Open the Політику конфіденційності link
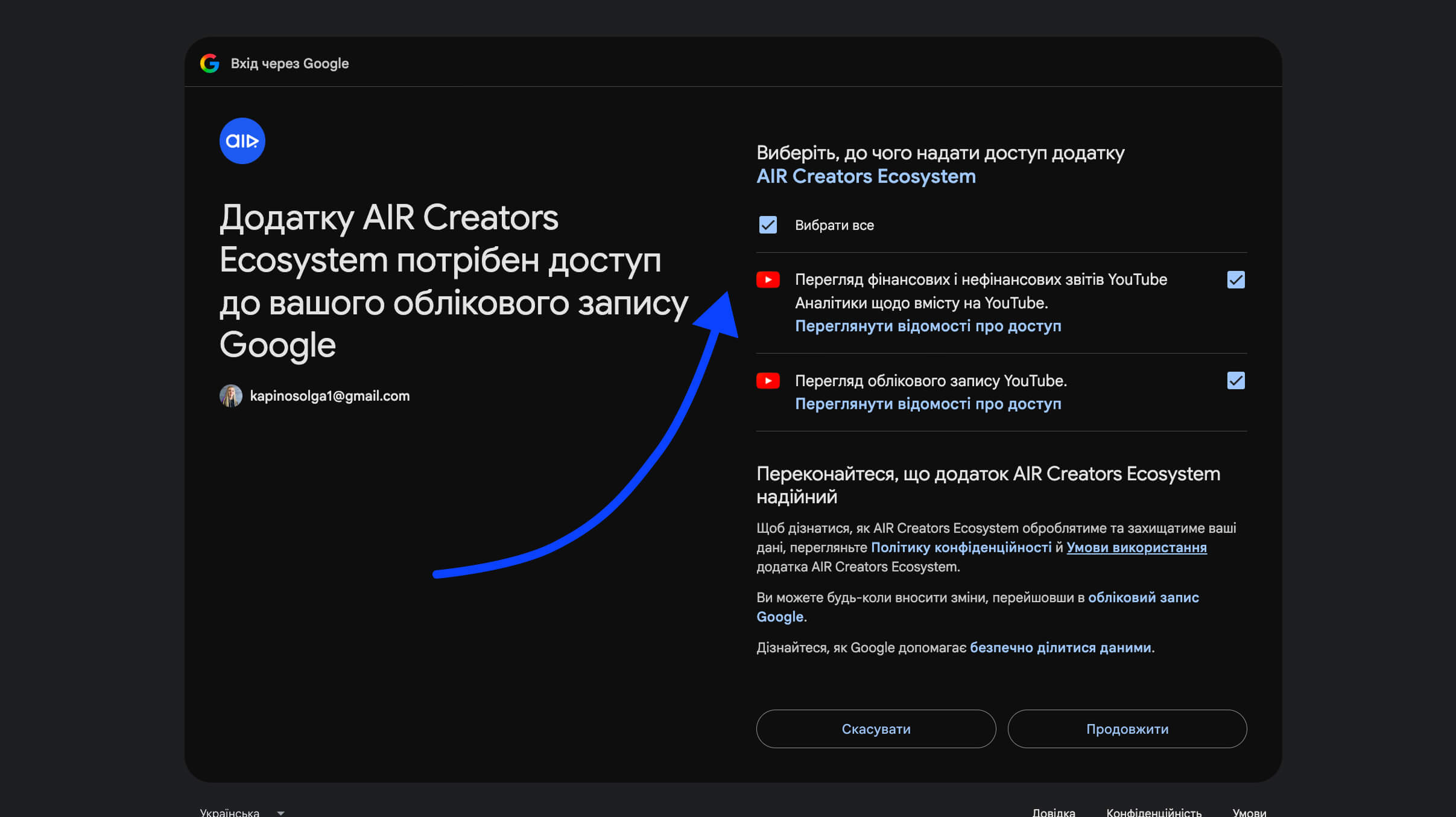The image size is (1456, 817). (961, 547)
